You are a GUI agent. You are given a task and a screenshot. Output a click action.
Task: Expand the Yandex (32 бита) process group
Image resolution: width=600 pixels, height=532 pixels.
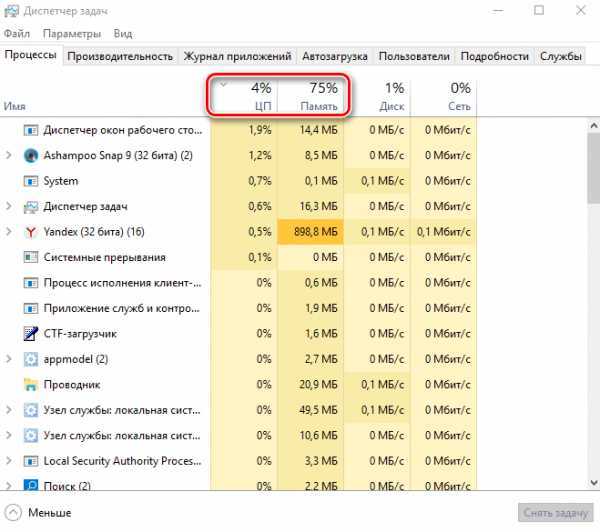9,232
